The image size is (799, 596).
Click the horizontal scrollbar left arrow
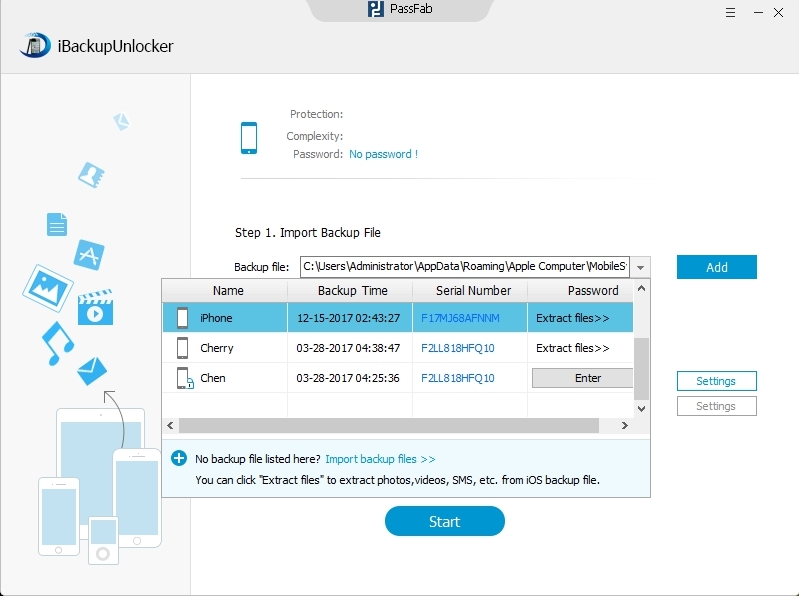pos(170,425)
